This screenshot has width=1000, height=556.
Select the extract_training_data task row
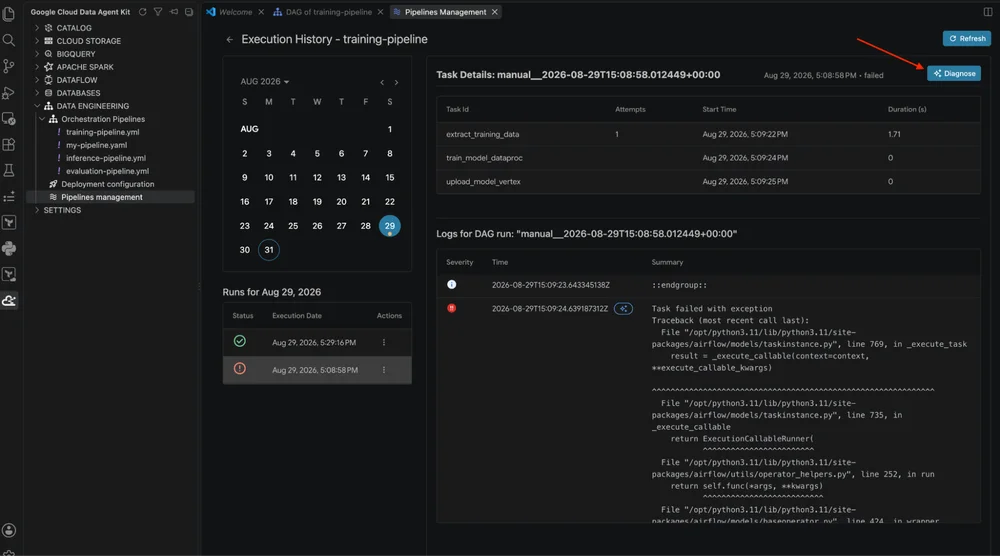[x=708, y=134]
